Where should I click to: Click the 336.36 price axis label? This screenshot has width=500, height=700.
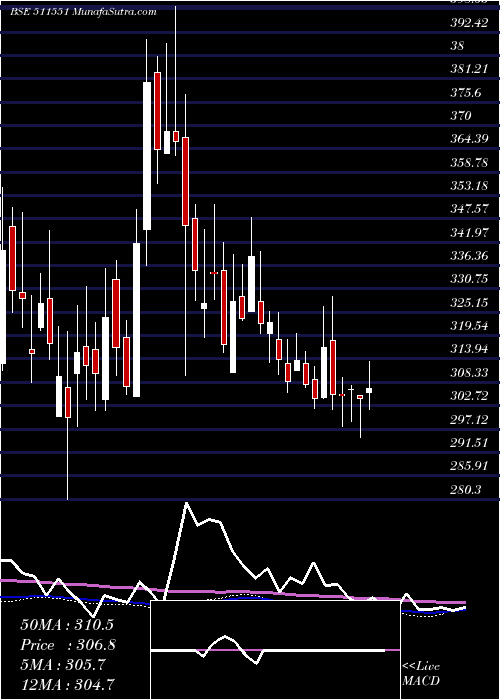[469, 256]
